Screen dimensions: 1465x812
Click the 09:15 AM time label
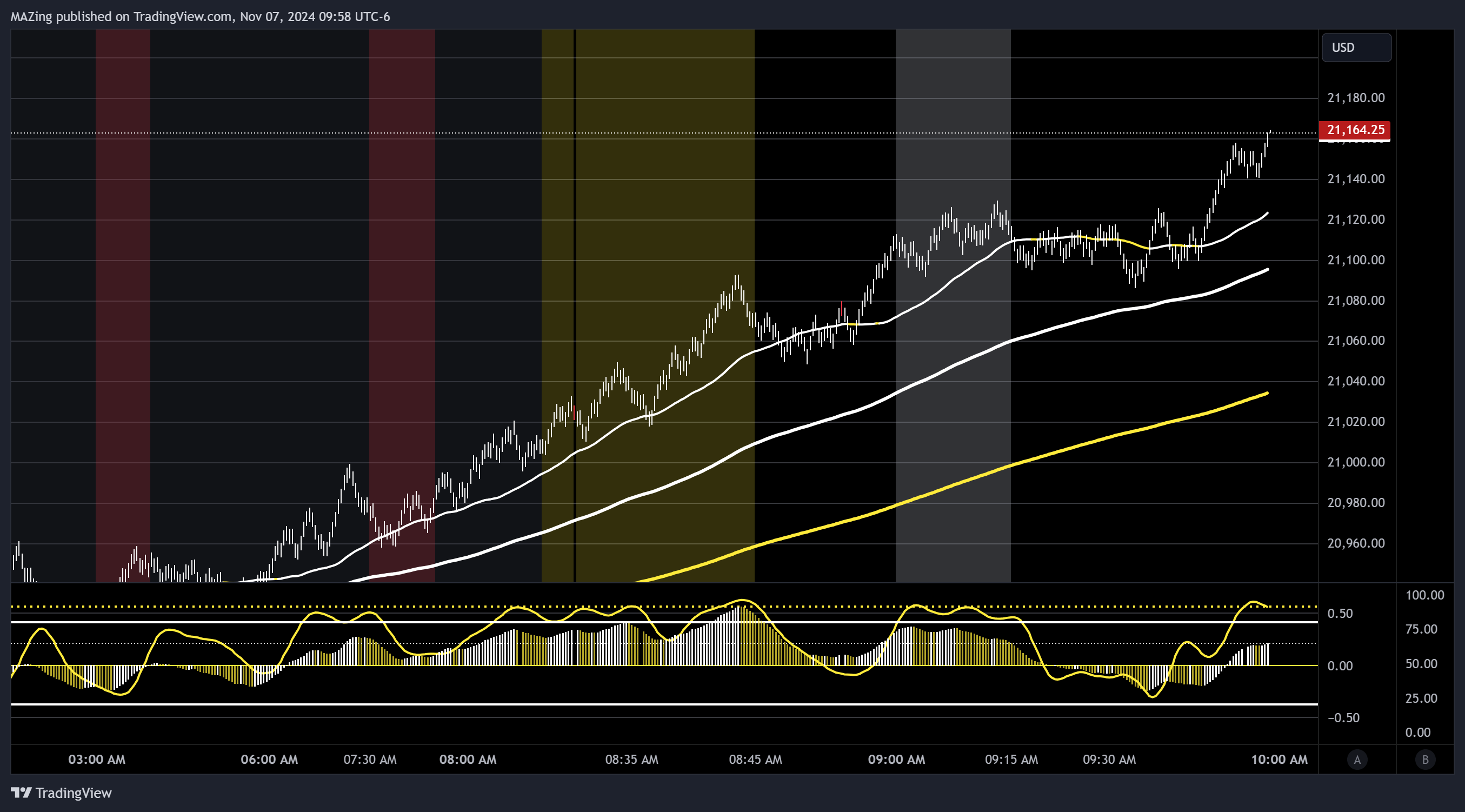(1011, 760)
